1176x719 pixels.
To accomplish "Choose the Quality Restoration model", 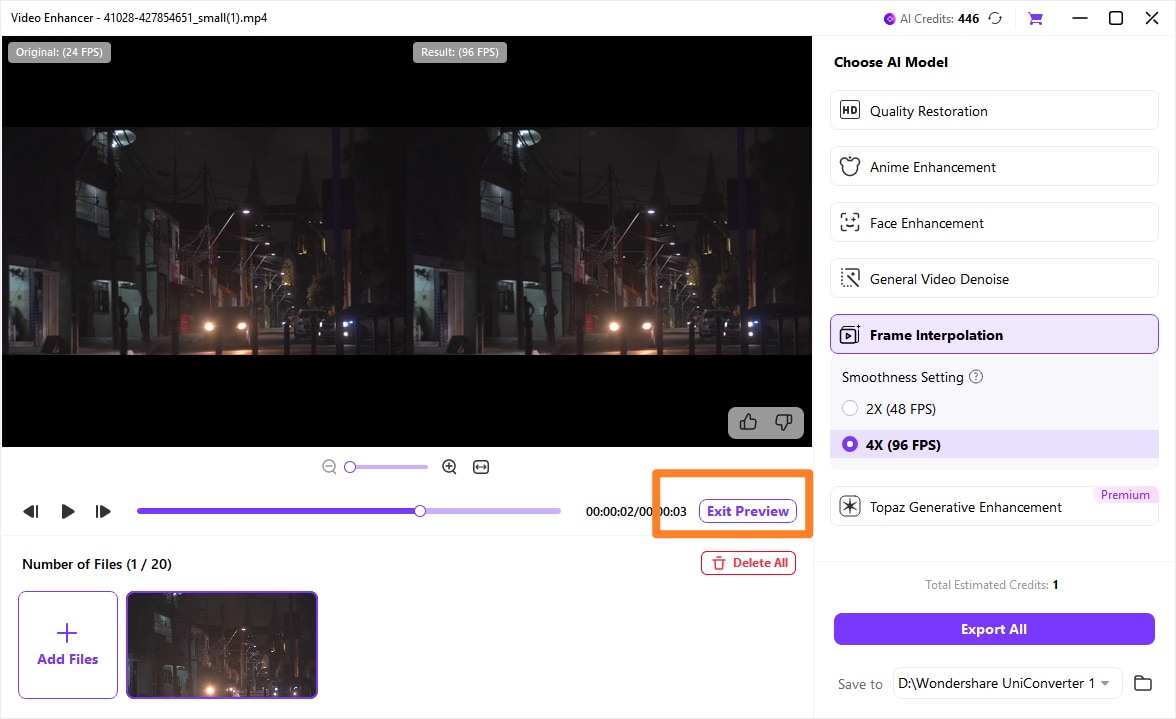I will [x=994, y=110].
